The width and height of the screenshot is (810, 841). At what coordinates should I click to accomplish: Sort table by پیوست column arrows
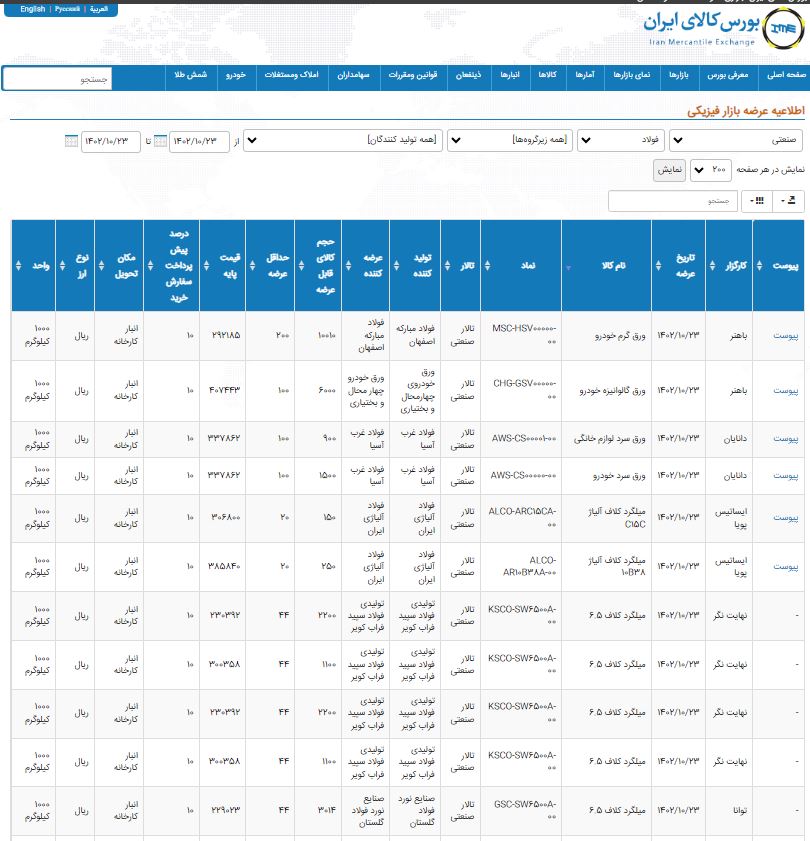point(759,265)
